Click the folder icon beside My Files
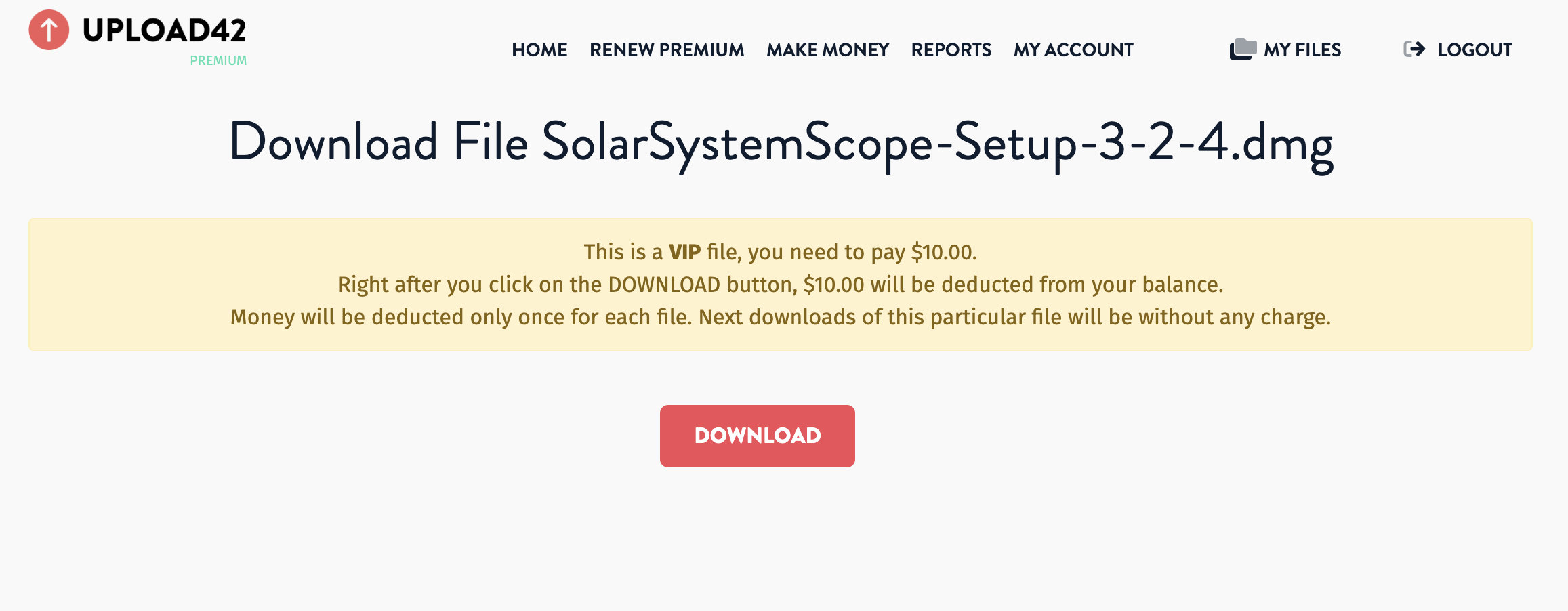Screen dimensions: 1568x611 (x=1243, y=49)
